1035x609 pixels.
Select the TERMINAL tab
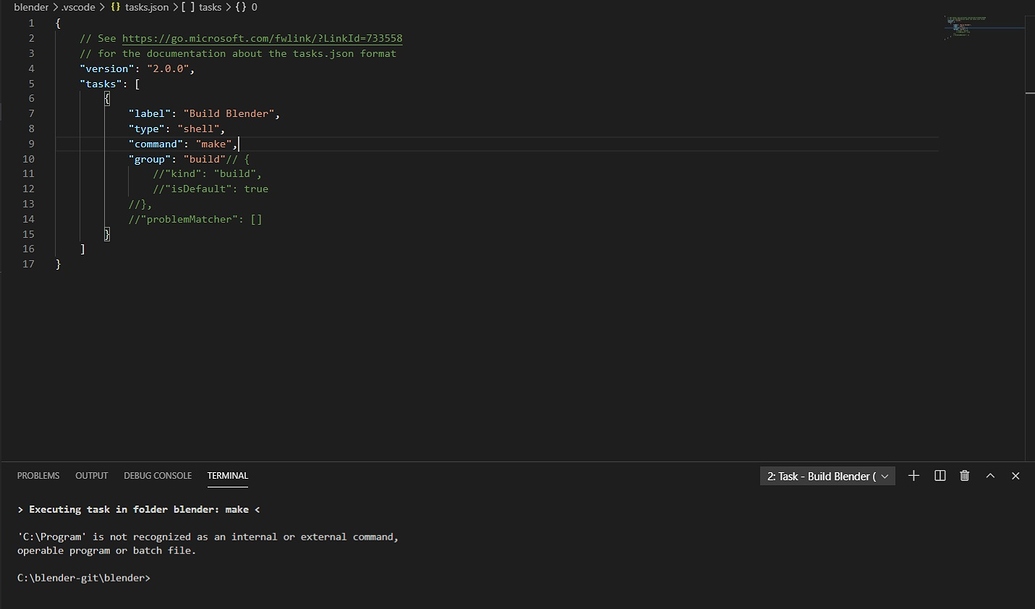point(228,476)
